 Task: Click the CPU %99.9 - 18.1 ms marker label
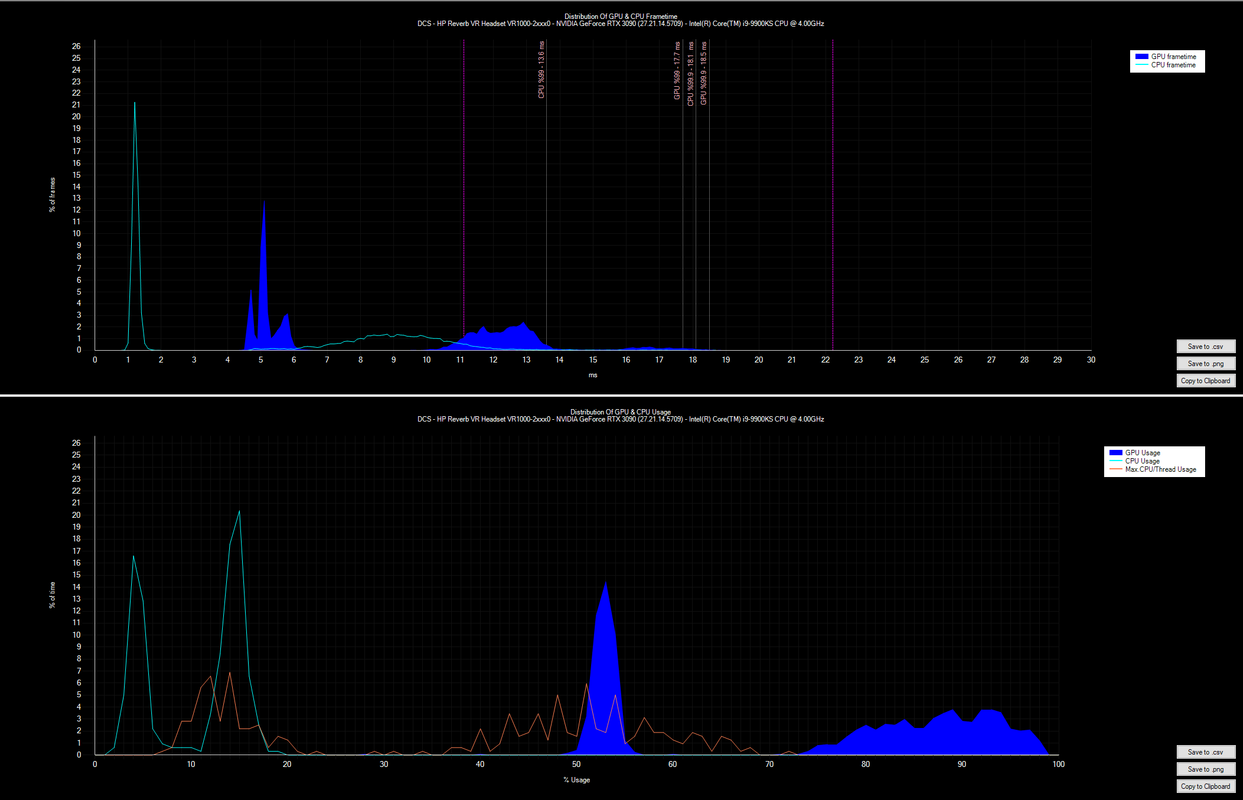pos(690,73)
